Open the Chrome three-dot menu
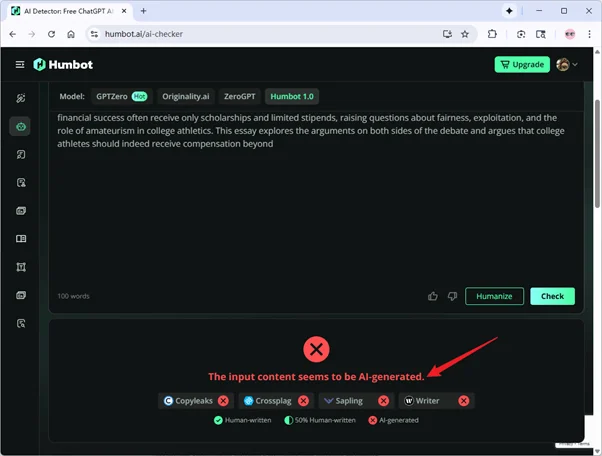 pyautogui.click(x=590, y=33)
